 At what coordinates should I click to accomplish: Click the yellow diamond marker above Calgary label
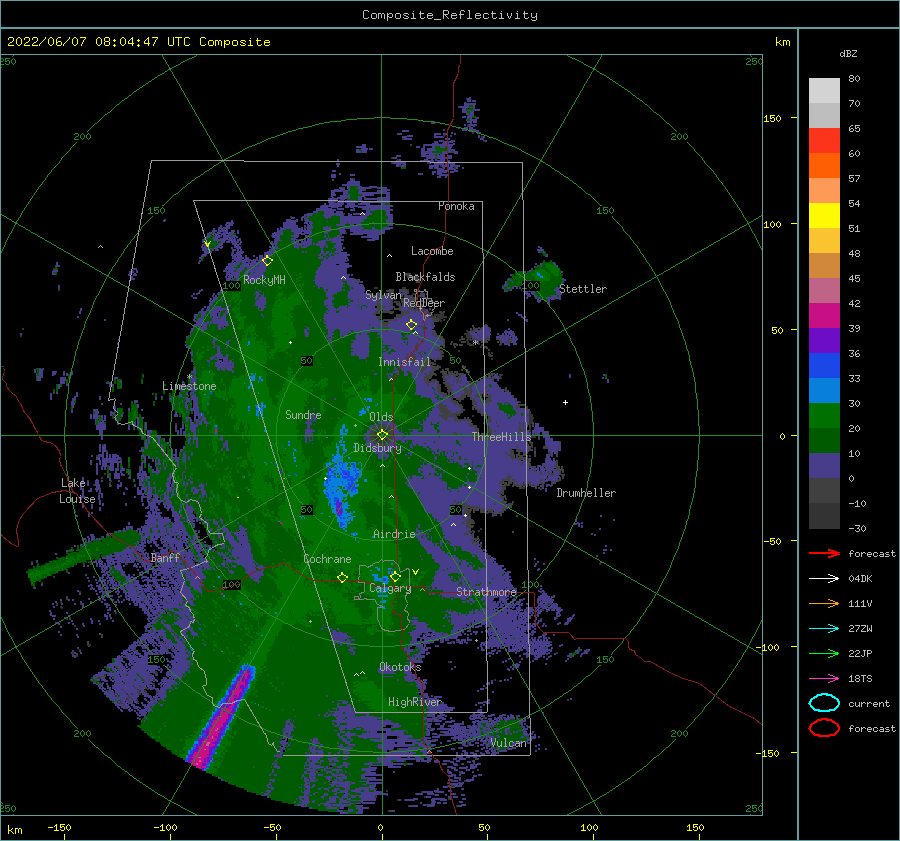click(x=395, y=576)
